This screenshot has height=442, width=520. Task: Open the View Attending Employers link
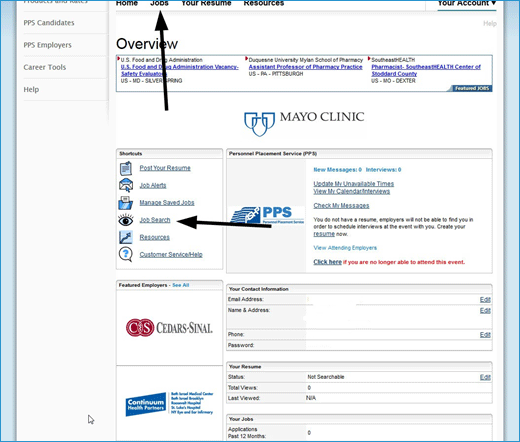click(x=345, y=248)
